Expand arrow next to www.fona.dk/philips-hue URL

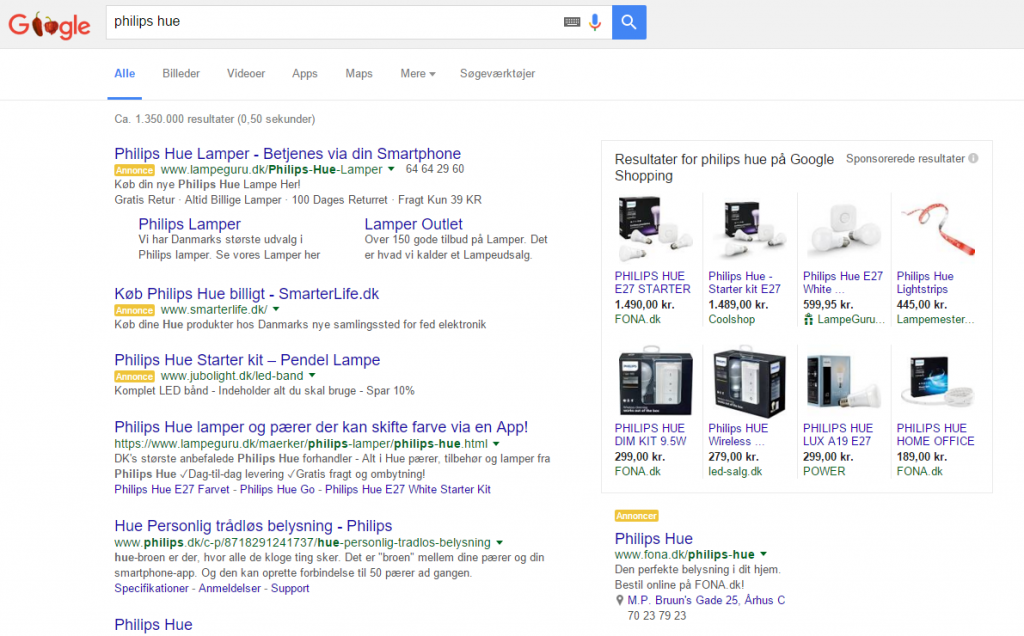tap(764, 555)
